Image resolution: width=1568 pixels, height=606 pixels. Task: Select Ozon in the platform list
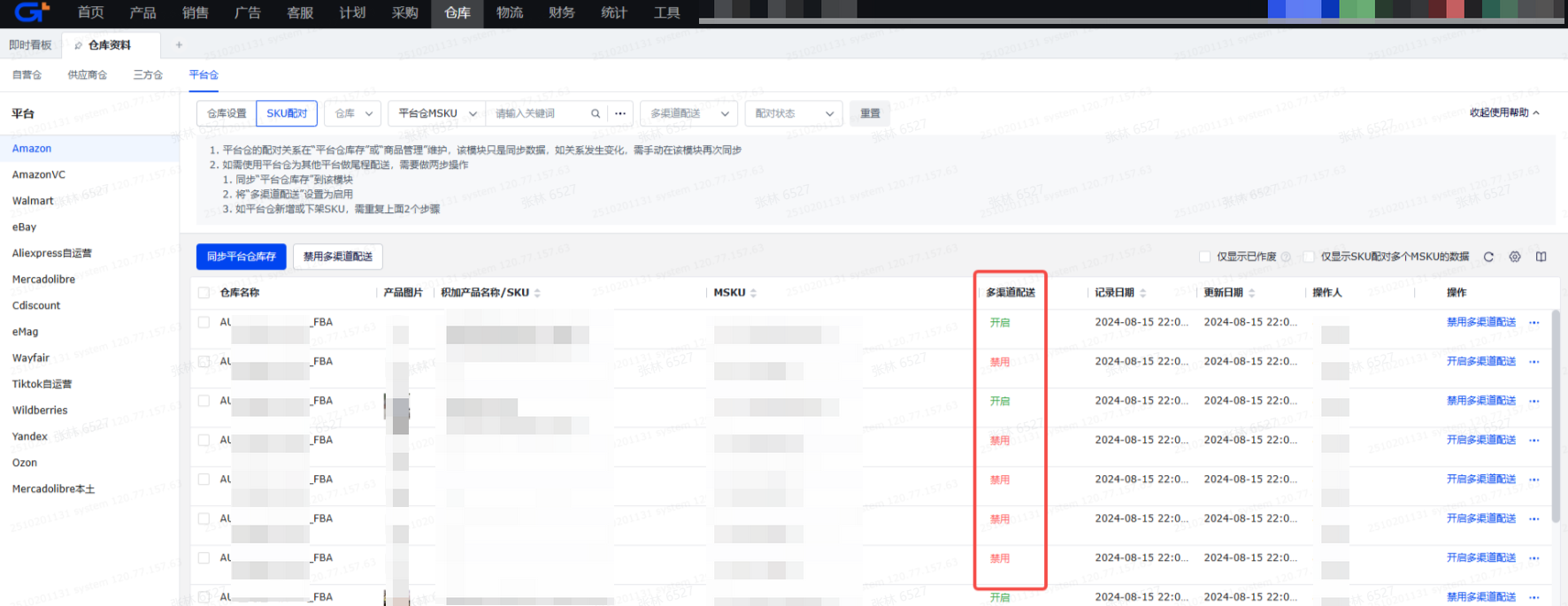tap(25, 463)
